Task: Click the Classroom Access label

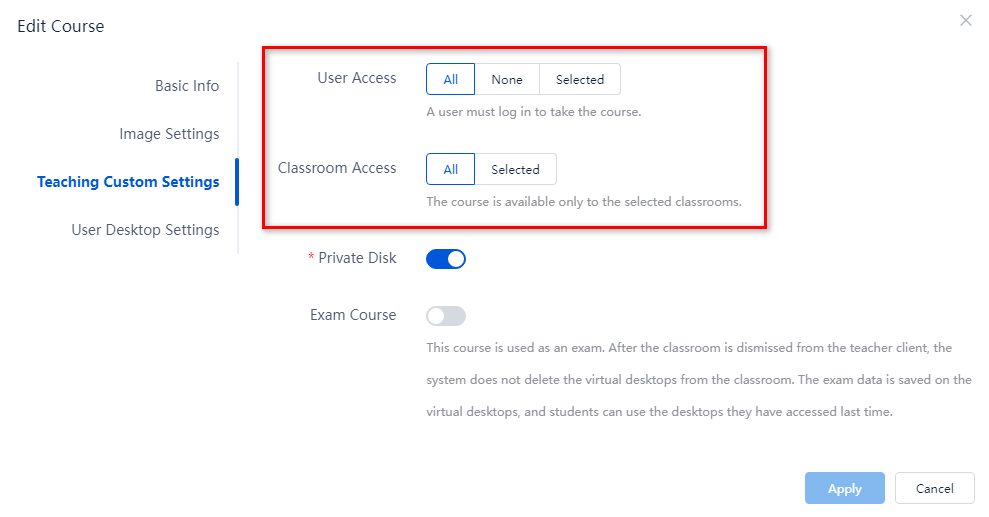Action: (x=337, y=168)
